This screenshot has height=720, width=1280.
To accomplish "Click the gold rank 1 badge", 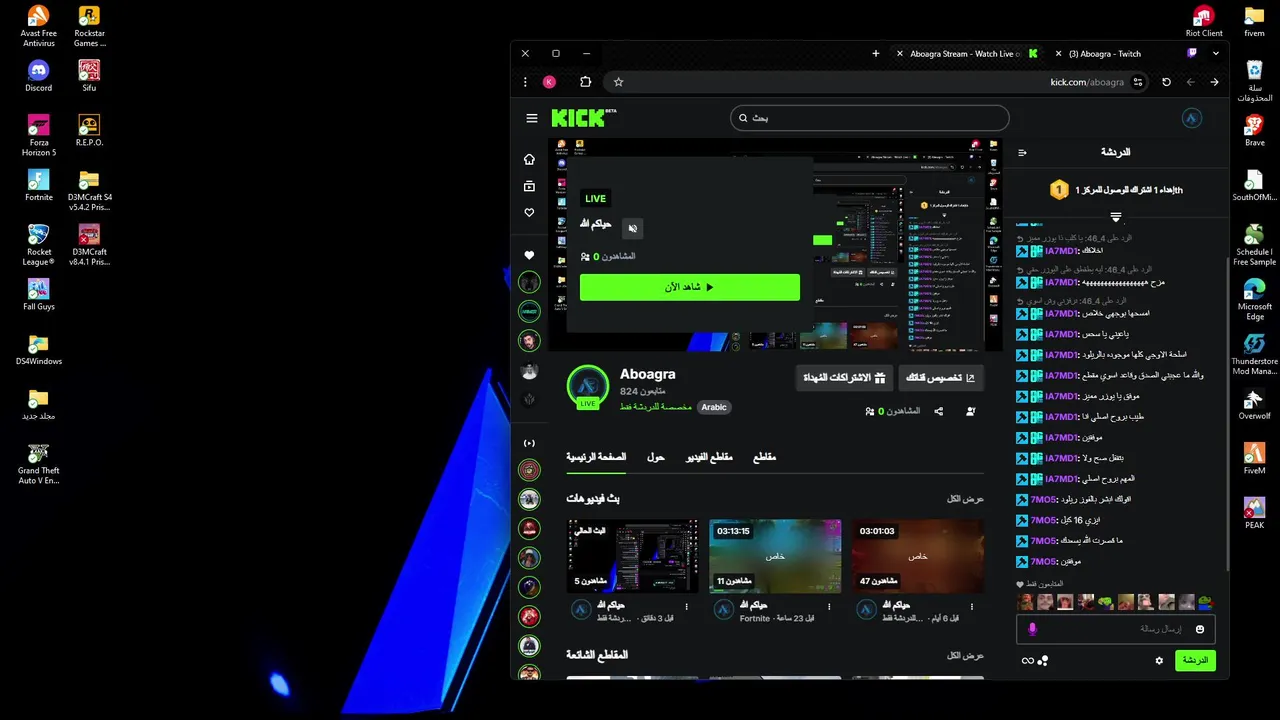I will coord(1059,190).
